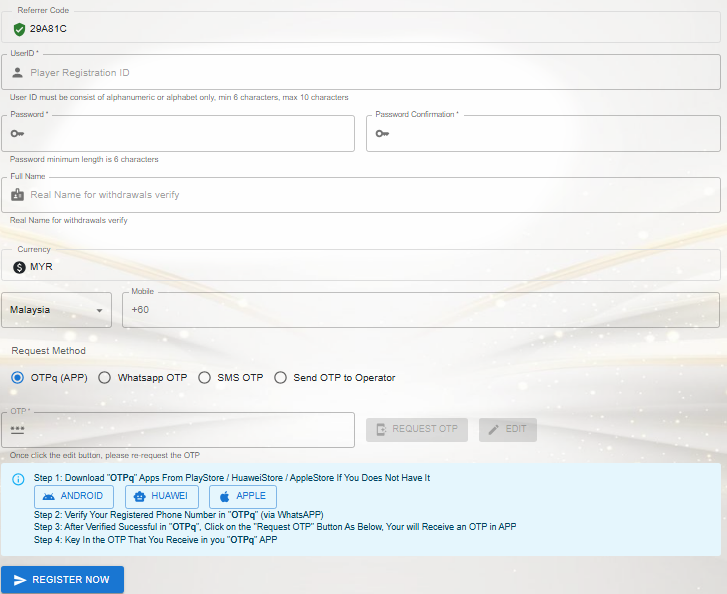
Task: Click the EDIT button beside Request OTP
Action: pos(508,429)
